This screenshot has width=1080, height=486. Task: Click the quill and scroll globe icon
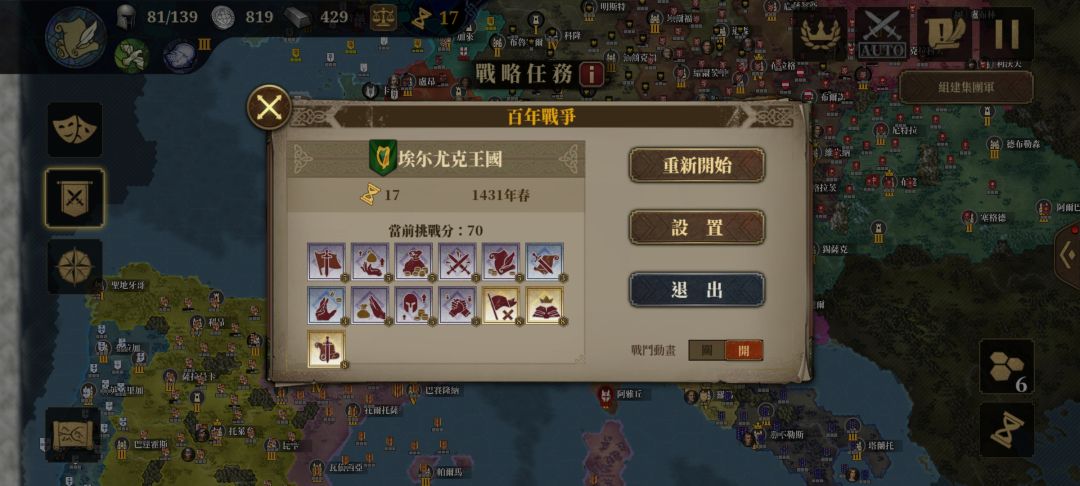(75, 37)
